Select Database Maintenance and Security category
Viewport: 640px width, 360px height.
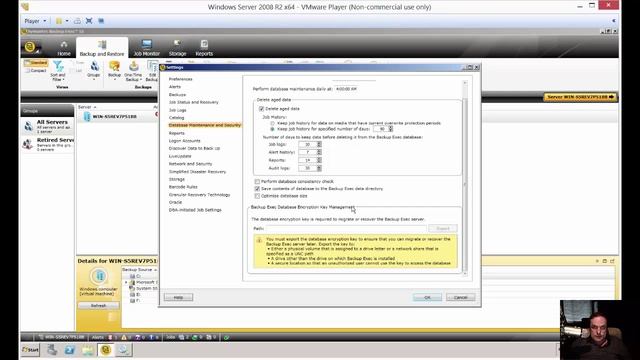(x=204, y=125)
